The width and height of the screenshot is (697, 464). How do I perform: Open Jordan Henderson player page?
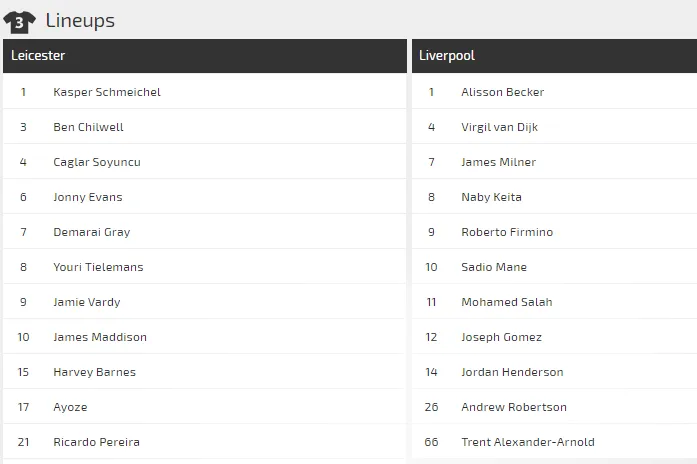(x=512, y=372)
